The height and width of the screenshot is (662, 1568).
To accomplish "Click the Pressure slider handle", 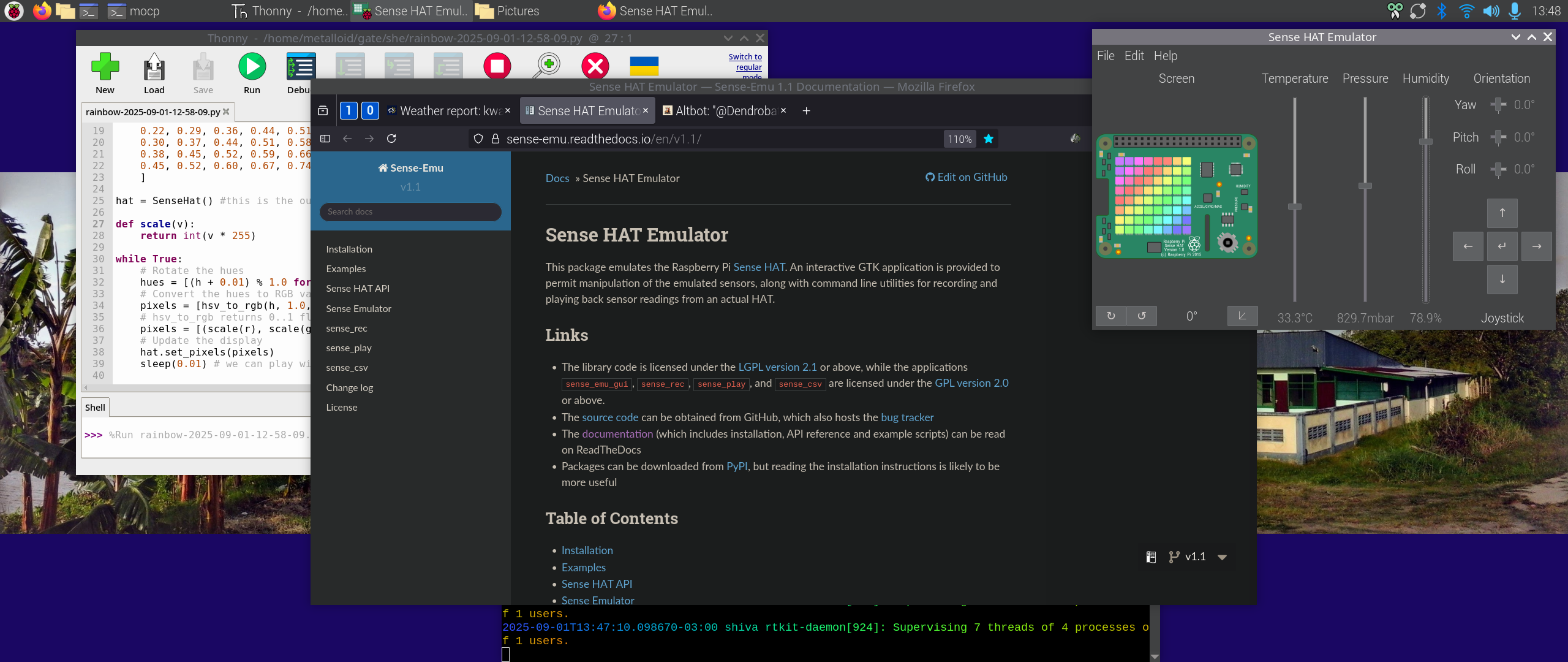I will pyautogui.click(x=1365, y=186).
